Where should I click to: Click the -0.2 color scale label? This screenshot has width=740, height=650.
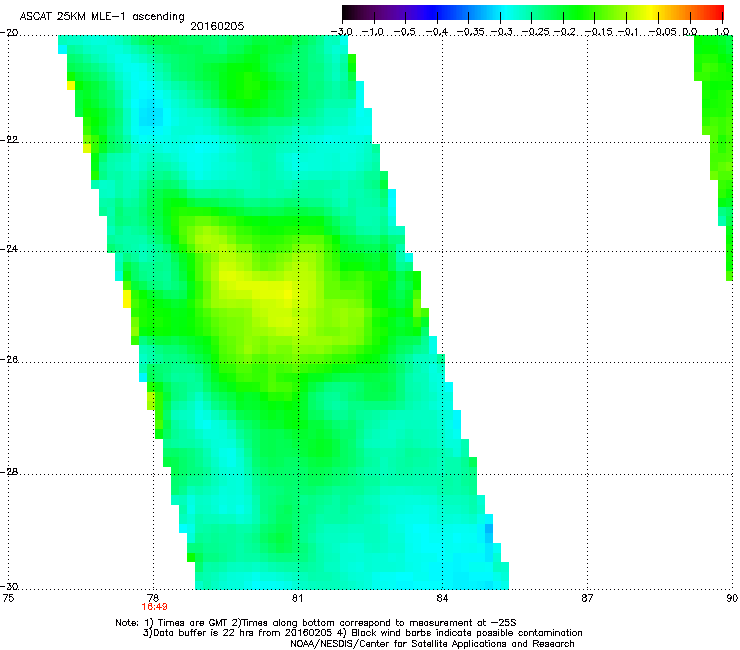point(565,32)
